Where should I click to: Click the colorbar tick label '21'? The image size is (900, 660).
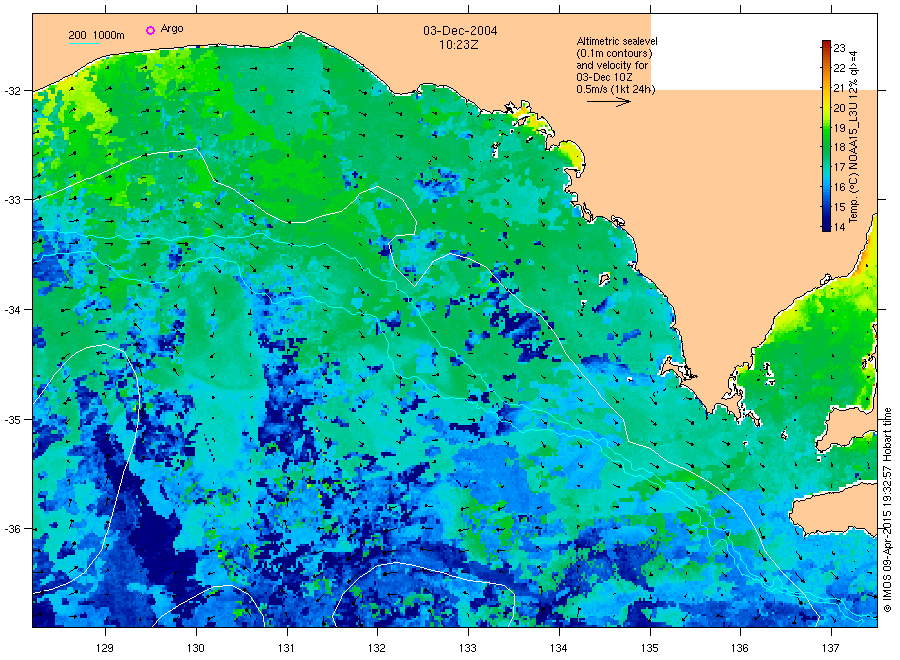[839, 88]
